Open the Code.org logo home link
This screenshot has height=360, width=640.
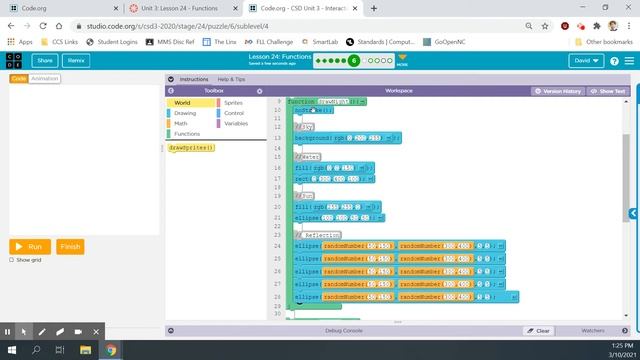(x=14, y=60)
